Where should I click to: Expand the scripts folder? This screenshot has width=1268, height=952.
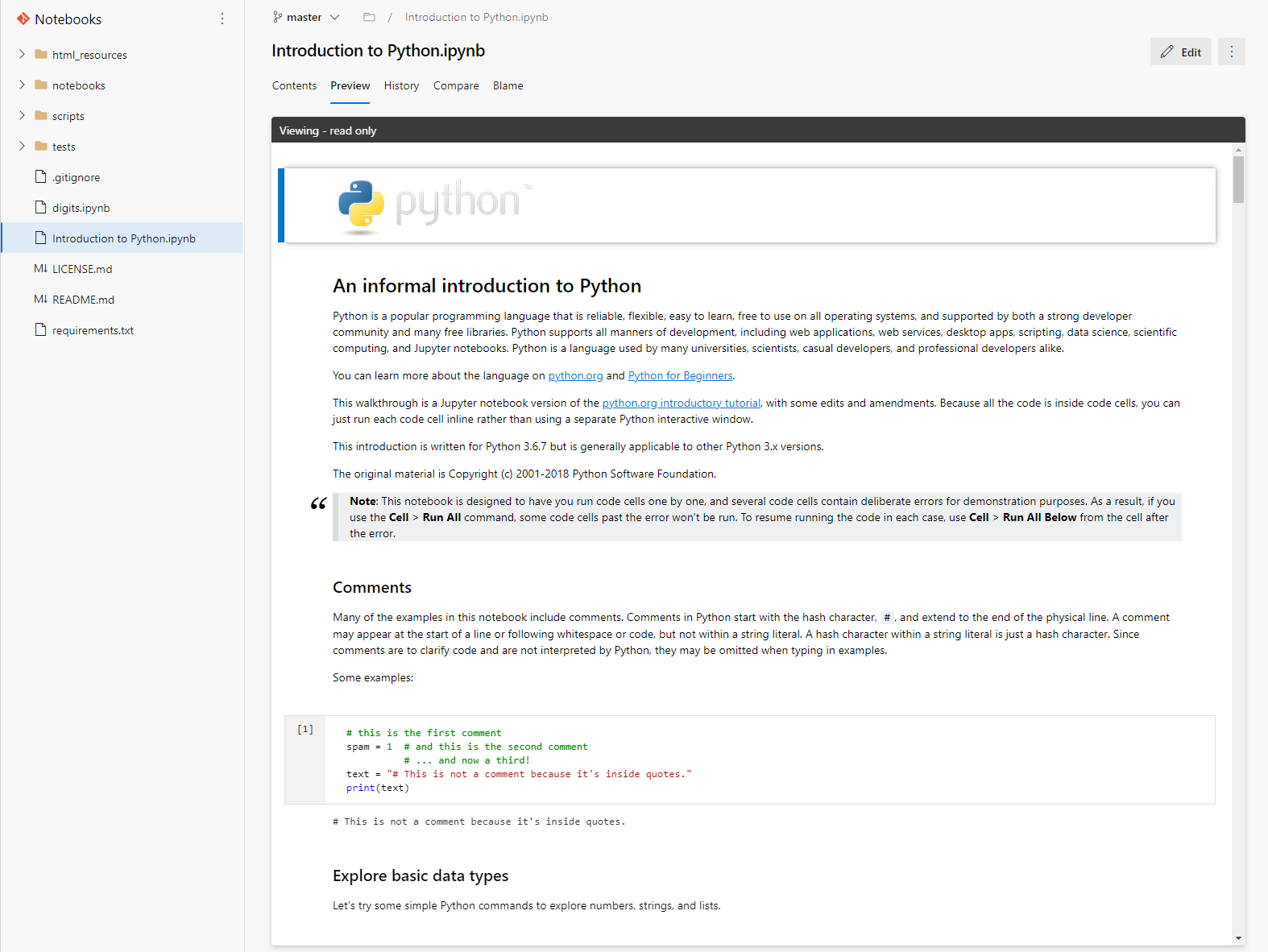(x=22, y=115)
